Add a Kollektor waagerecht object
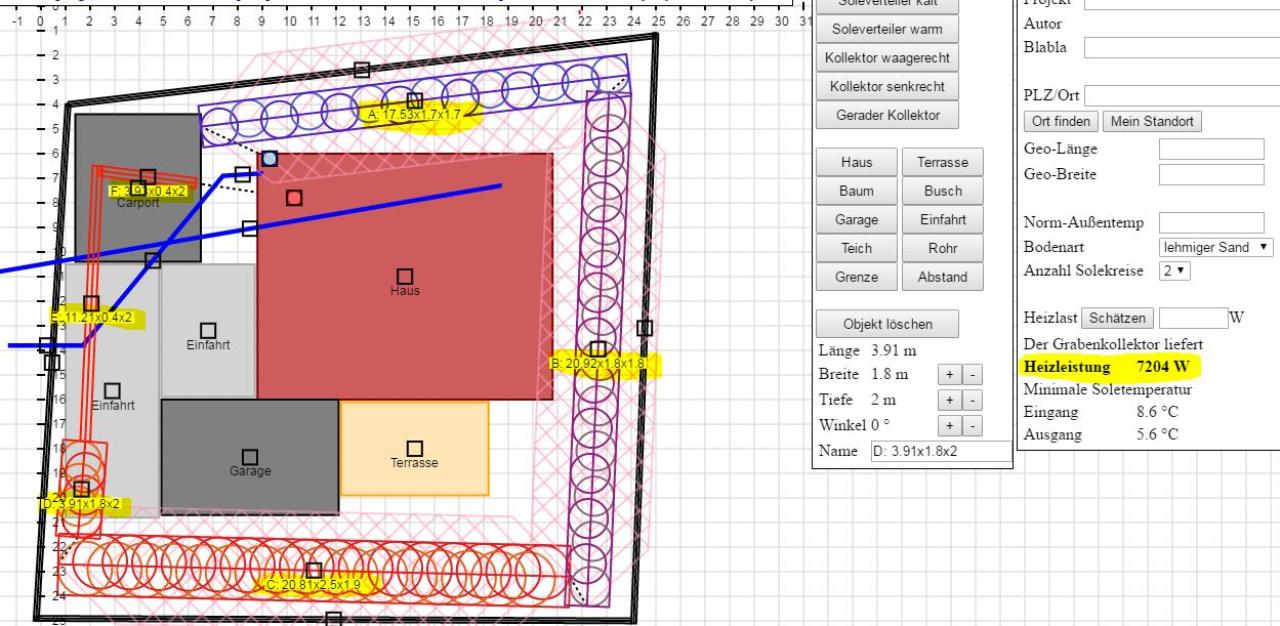Screen dimensions: 1280x626 887,58
